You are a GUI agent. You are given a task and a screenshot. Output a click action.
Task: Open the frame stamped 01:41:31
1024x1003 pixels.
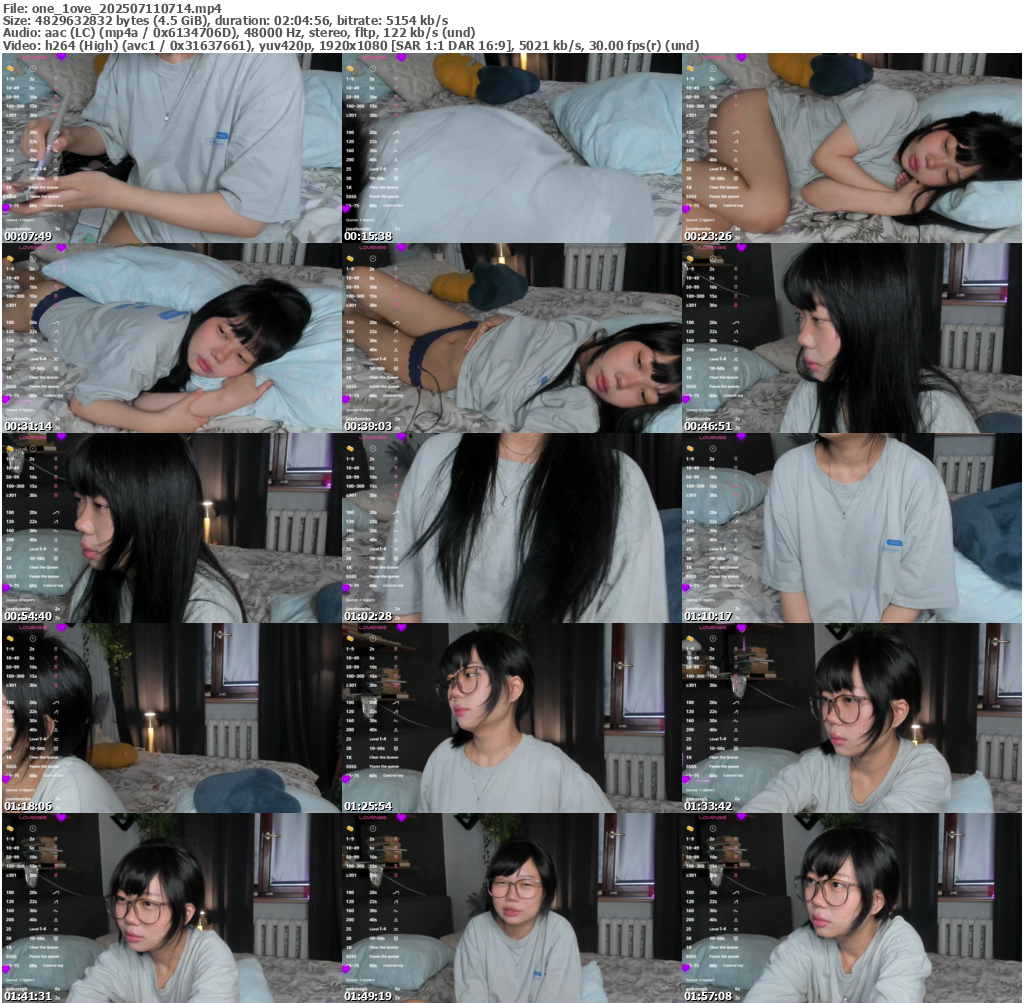click(172, 908)
